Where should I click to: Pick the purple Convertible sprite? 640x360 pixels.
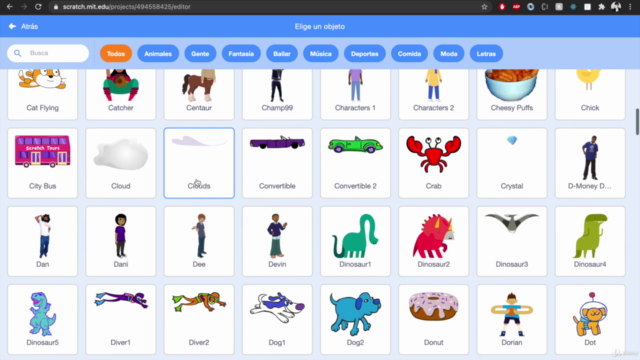(277, 163)
